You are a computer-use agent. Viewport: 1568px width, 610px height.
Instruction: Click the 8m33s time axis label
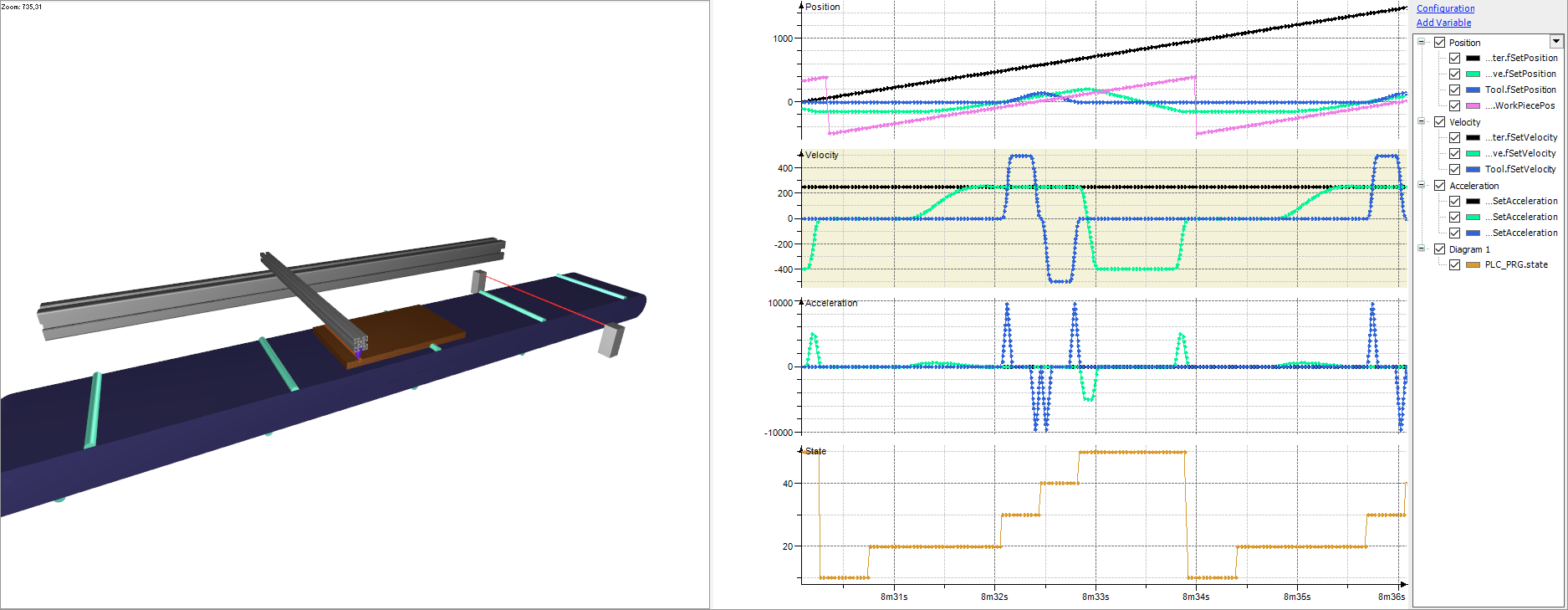pyautogui.click(x=1096, y=597)
